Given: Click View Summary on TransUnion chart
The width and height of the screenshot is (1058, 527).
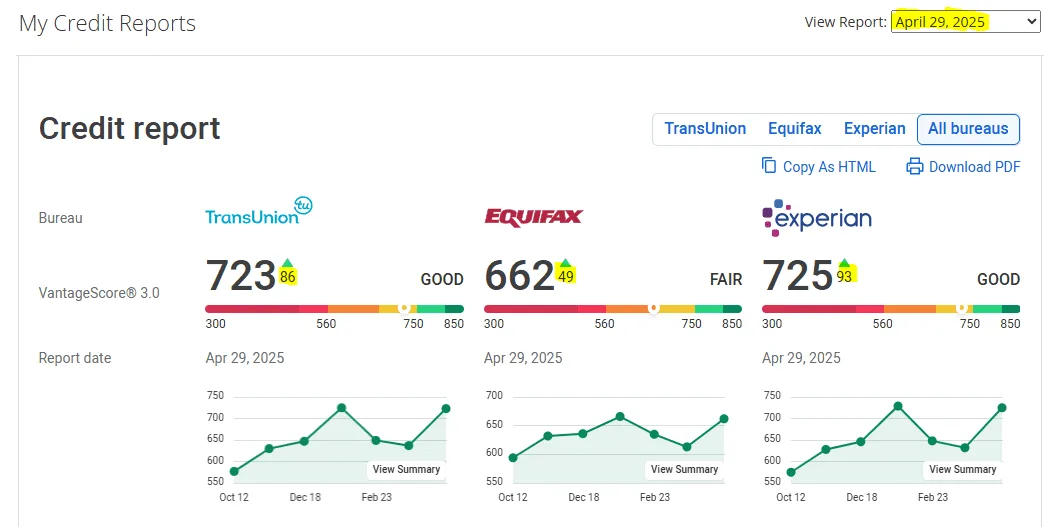Looking at the screenshot, I should click(x=405, y=469).
